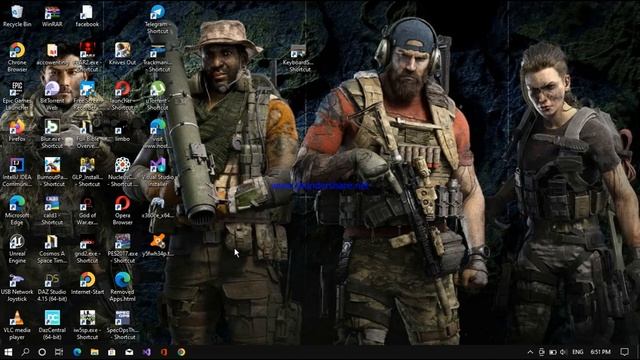The width and height of the screenshot is (640, 360).
Task: Open Microsoft Store from the taskbar
Action: [x=111, y=352]
